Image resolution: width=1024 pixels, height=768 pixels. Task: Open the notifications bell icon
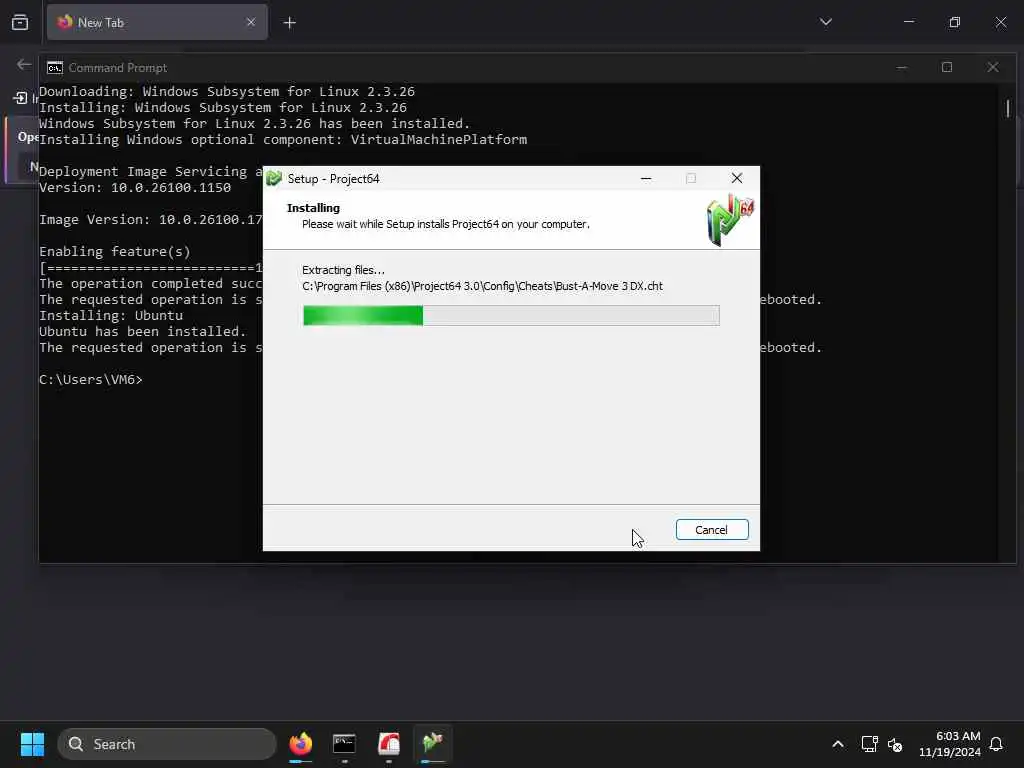[x=997, y=744]
